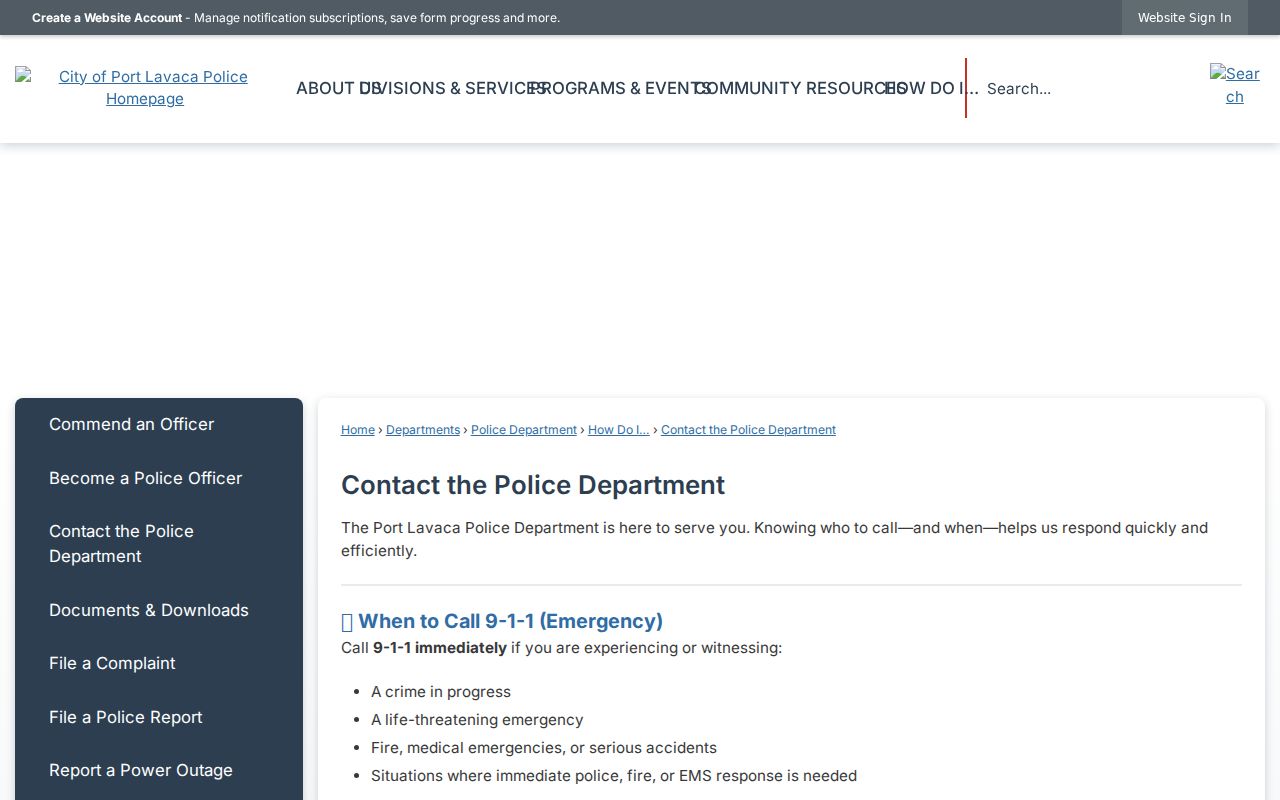Screen dimensions: 1280x800
Task: Open the COMMUNITY RESOURCES menu
Action: click(800, 88)
